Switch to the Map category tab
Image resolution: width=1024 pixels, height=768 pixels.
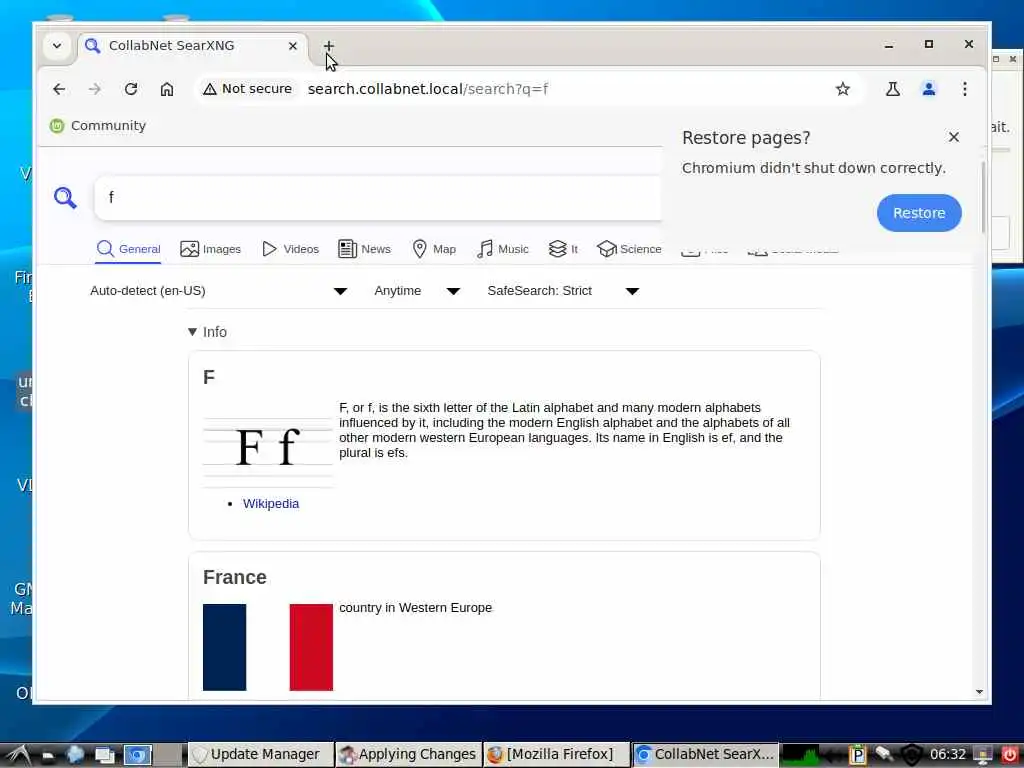click(434, 249)
